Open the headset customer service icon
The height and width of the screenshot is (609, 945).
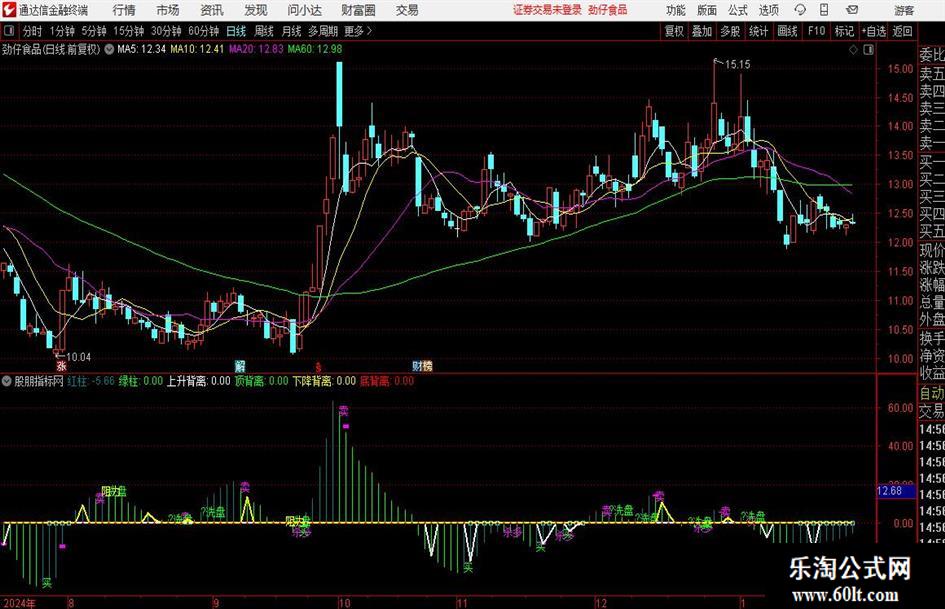(800, 10)
